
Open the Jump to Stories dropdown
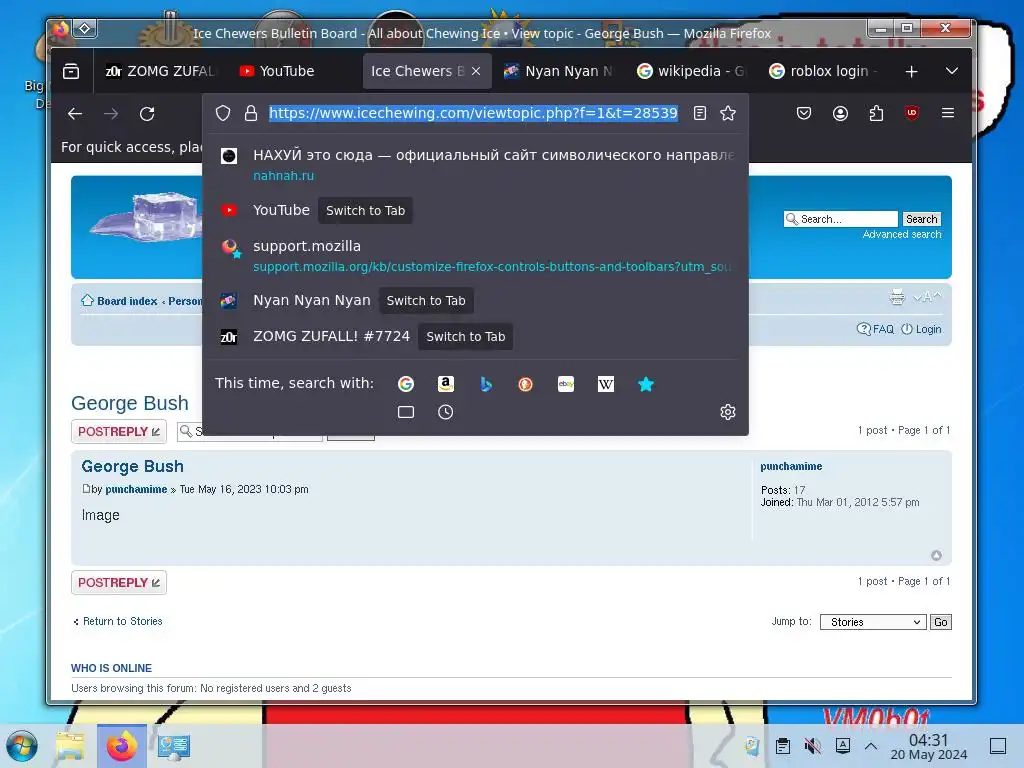873,622
